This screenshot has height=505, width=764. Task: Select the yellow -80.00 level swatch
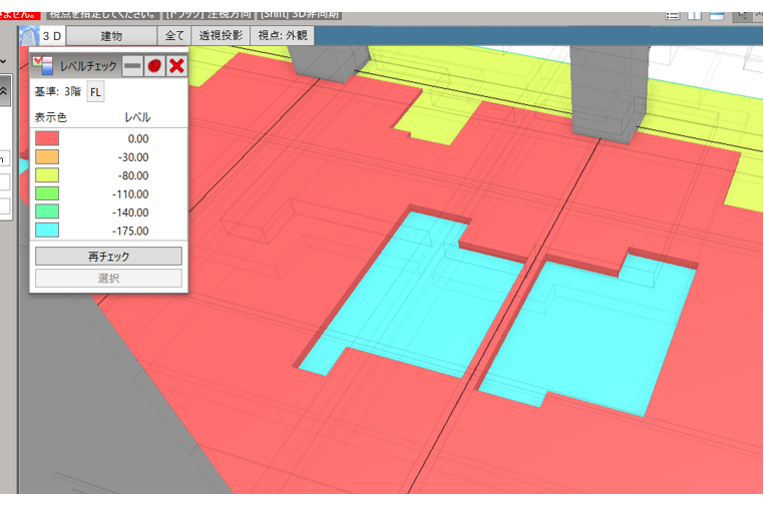[x=47, y=175]
